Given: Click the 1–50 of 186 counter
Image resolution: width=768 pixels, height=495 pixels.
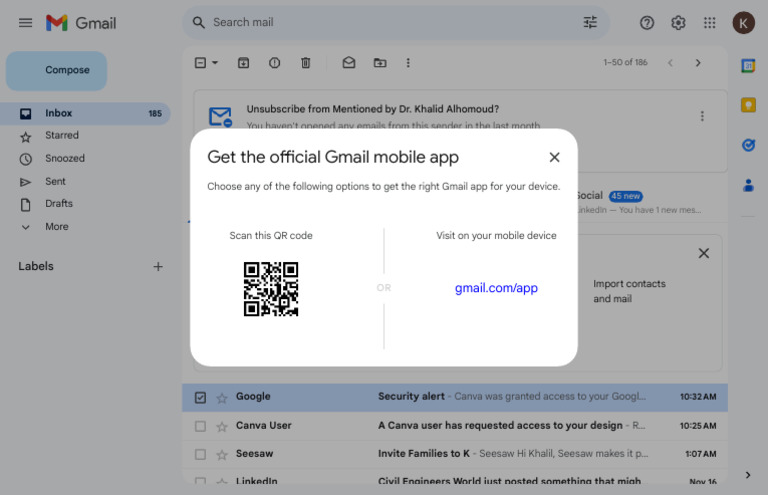Looking at the screenshot, I should pyautogui.click(x=625, y=63).
